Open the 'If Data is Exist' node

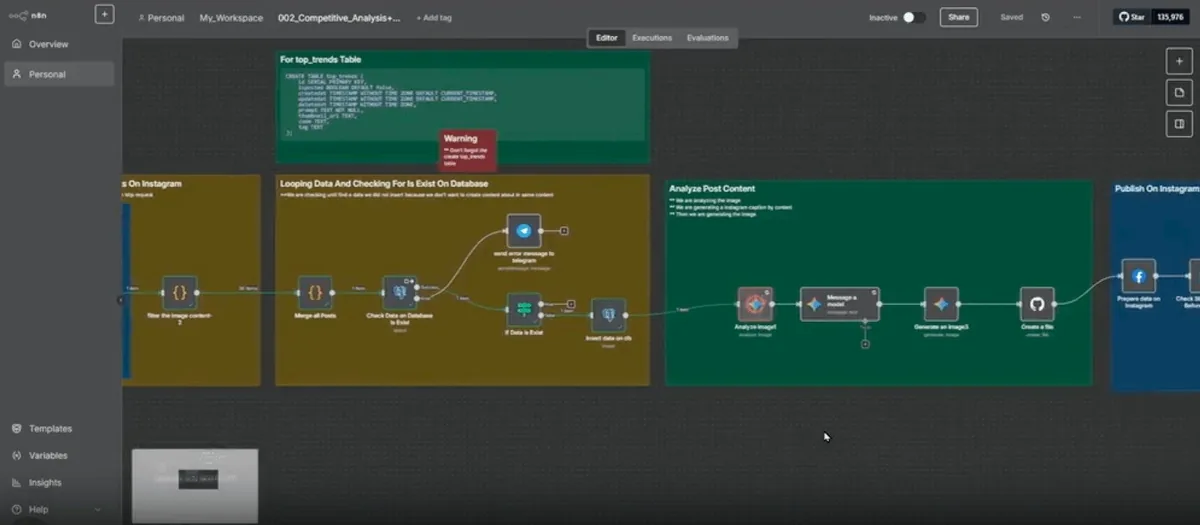[523, 309]
